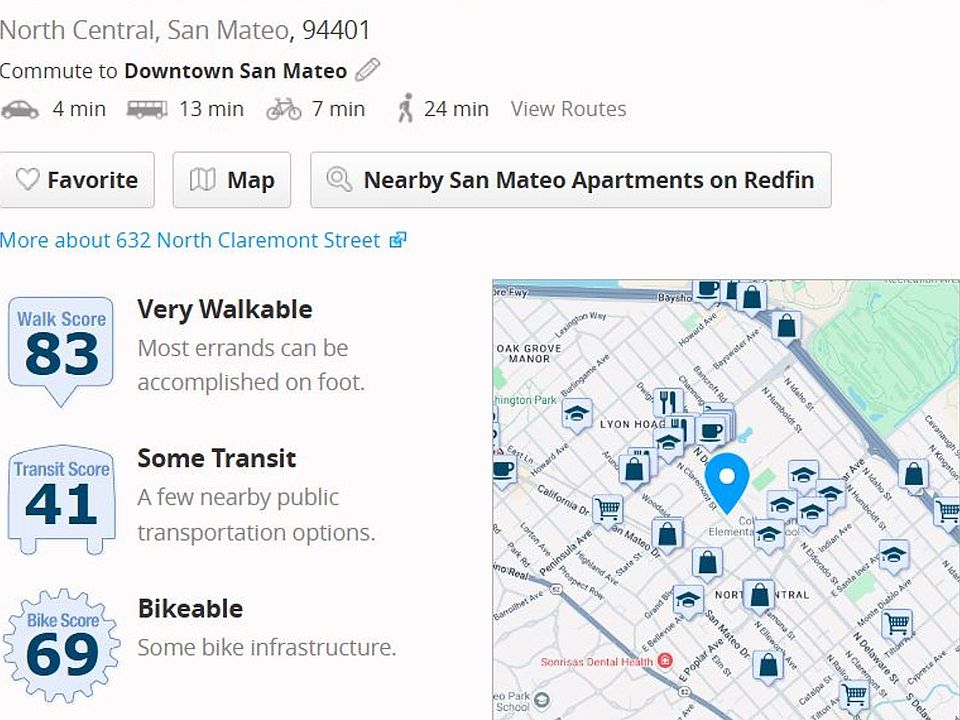Click the Sonrisas Dental Health map marker

point(664,662)
